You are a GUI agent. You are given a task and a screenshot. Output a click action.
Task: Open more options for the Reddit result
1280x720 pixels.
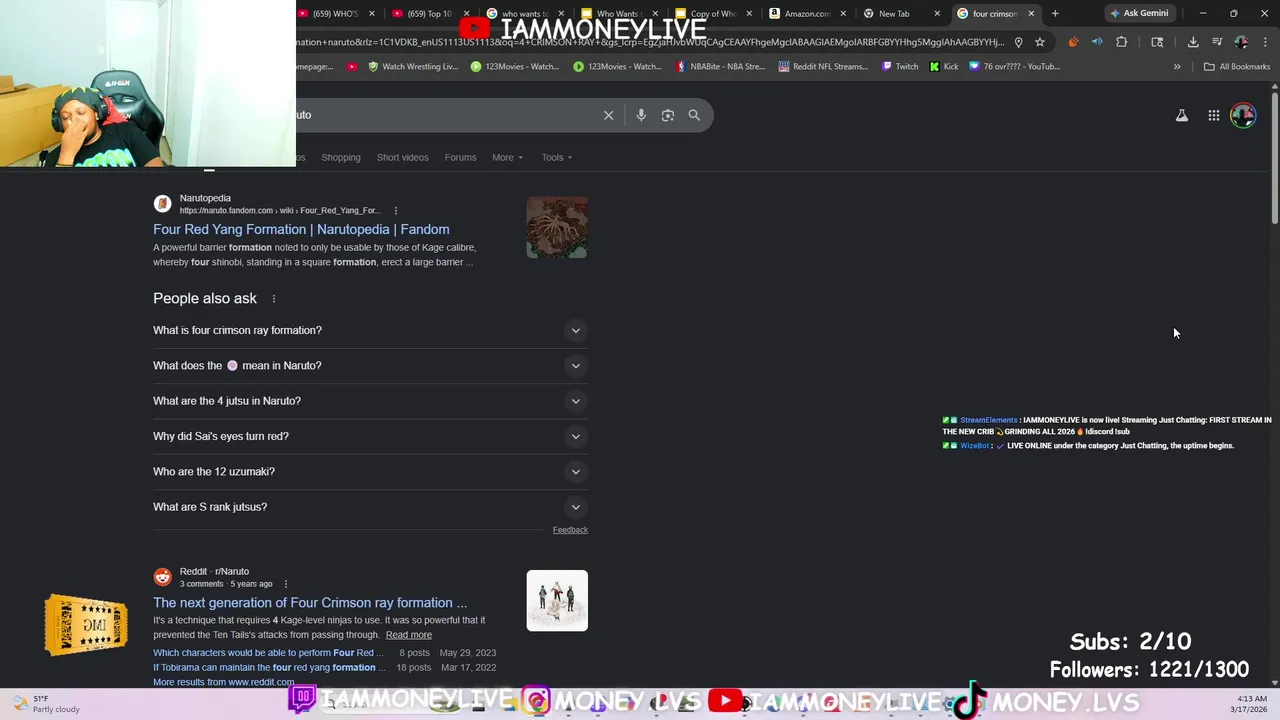tap(286, 584)
